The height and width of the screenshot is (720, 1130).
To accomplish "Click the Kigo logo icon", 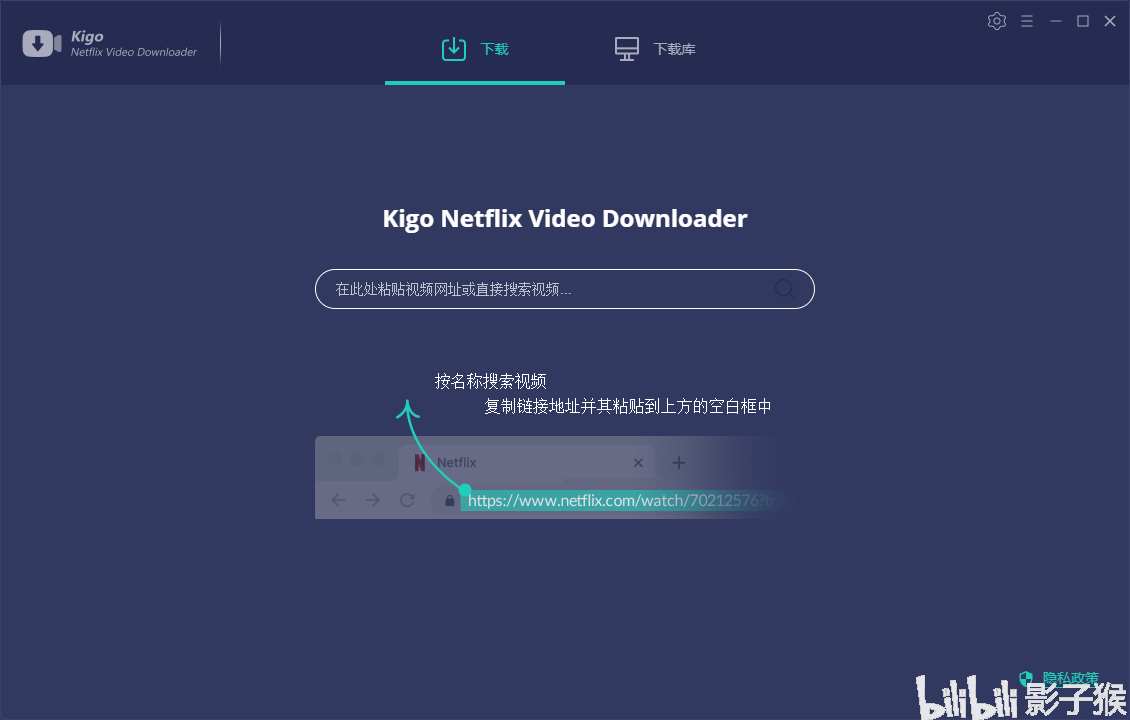I will pos(42,43).
